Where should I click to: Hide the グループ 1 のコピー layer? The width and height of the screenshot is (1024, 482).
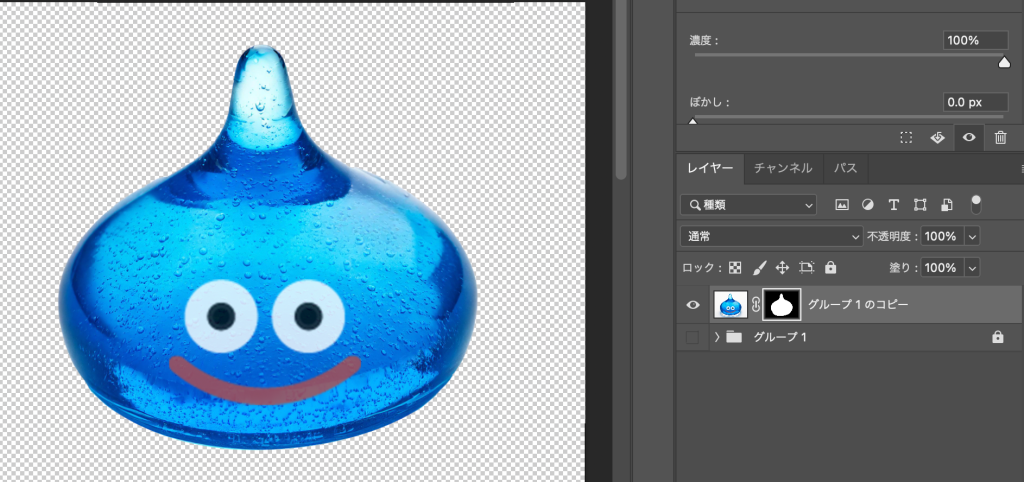(693, 305)
